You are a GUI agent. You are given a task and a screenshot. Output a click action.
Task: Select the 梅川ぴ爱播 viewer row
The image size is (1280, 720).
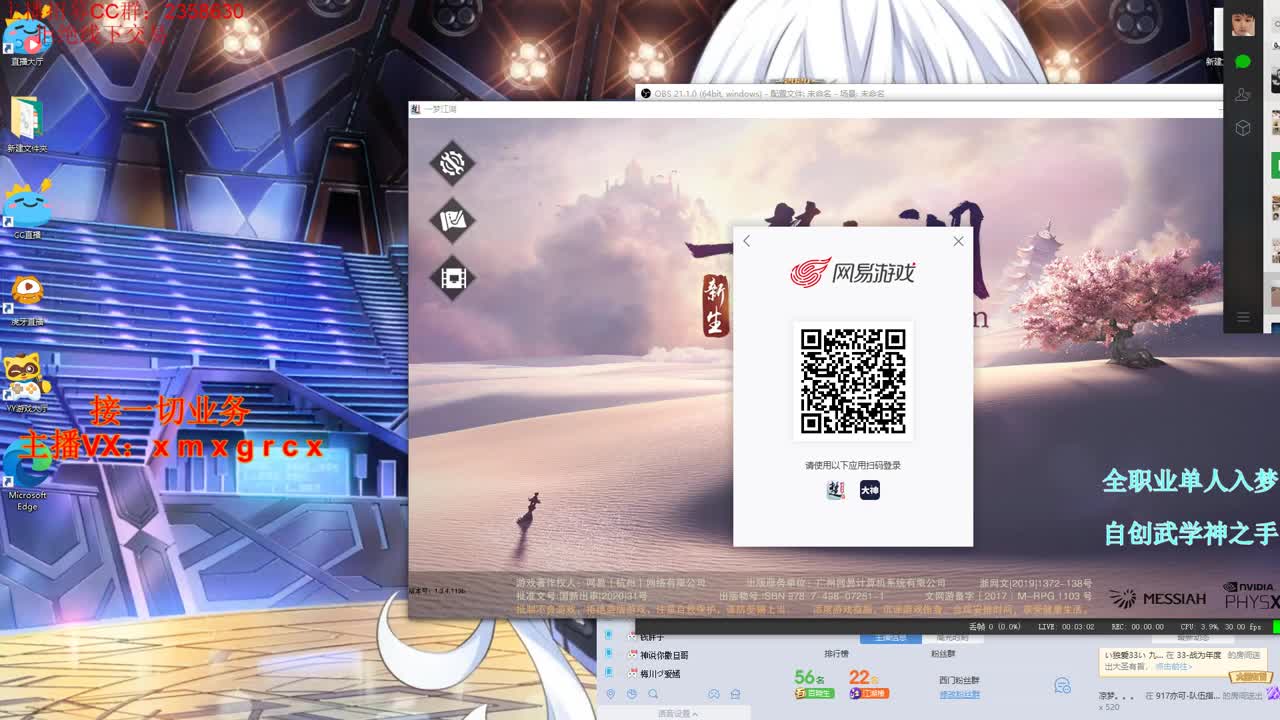point(660,674)
